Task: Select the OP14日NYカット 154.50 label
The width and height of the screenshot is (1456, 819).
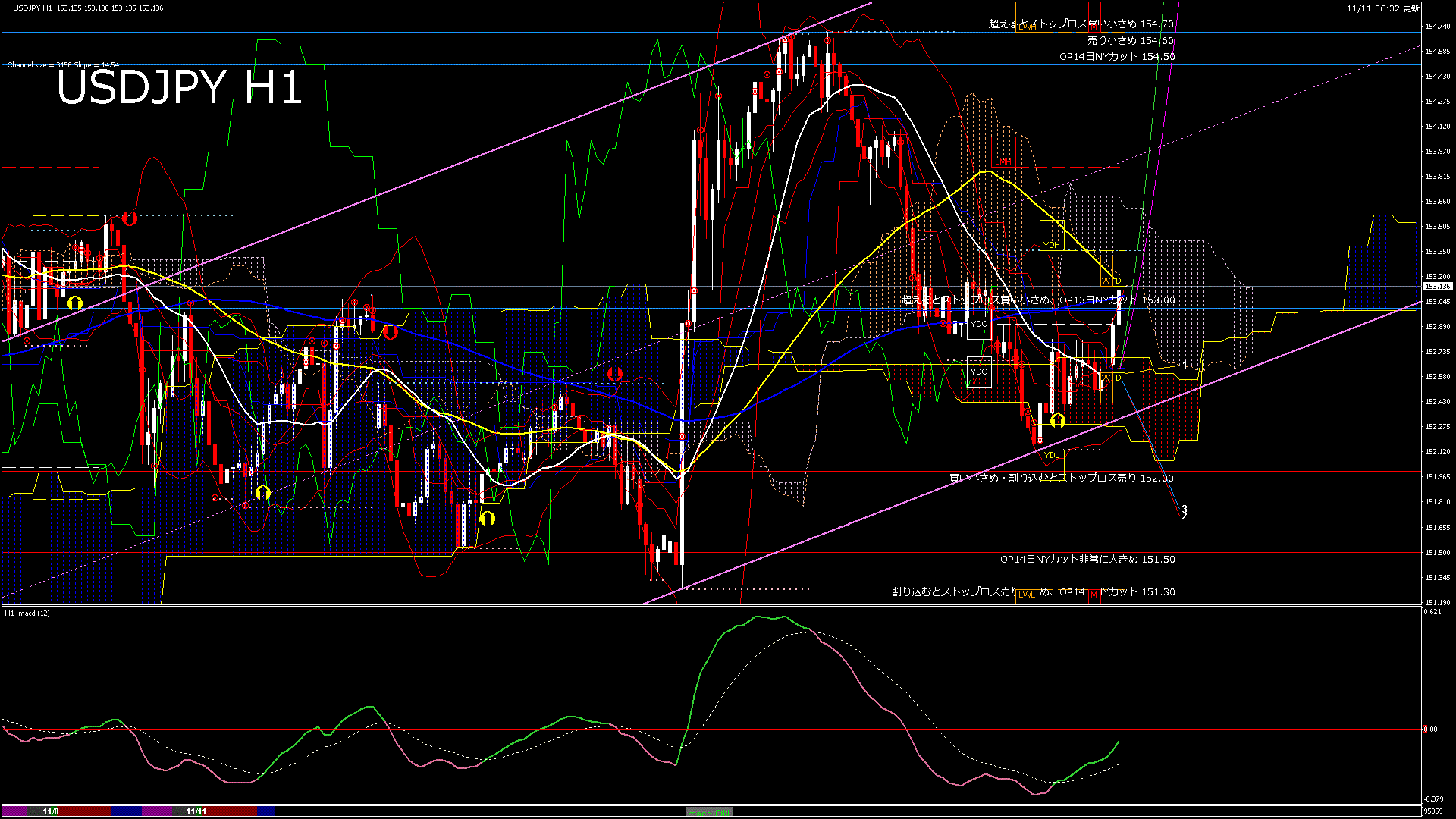Action: (1116, 57)
